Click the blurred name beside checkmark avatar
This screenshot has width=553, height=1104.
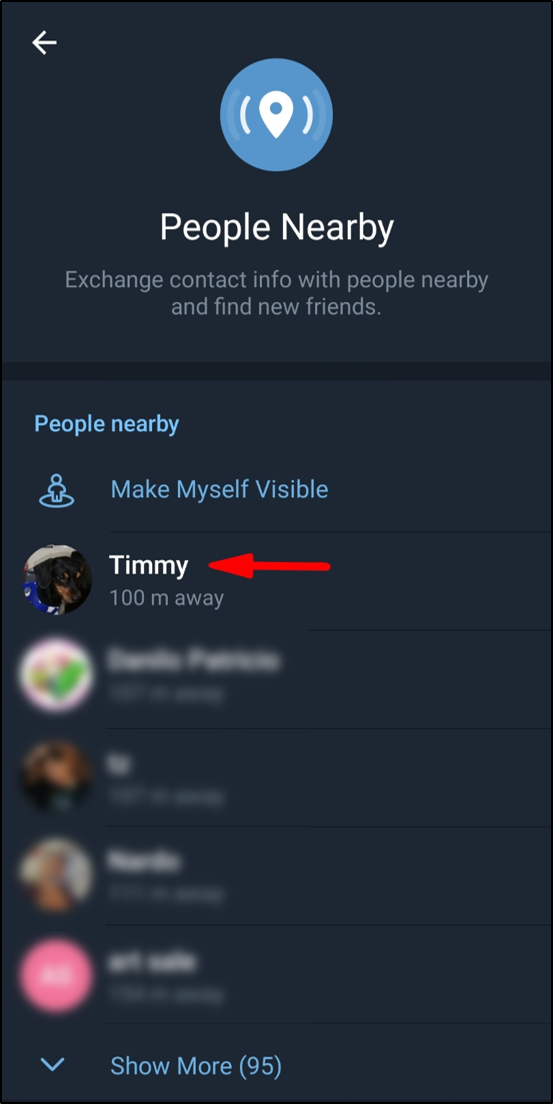[x=194, y=661]
